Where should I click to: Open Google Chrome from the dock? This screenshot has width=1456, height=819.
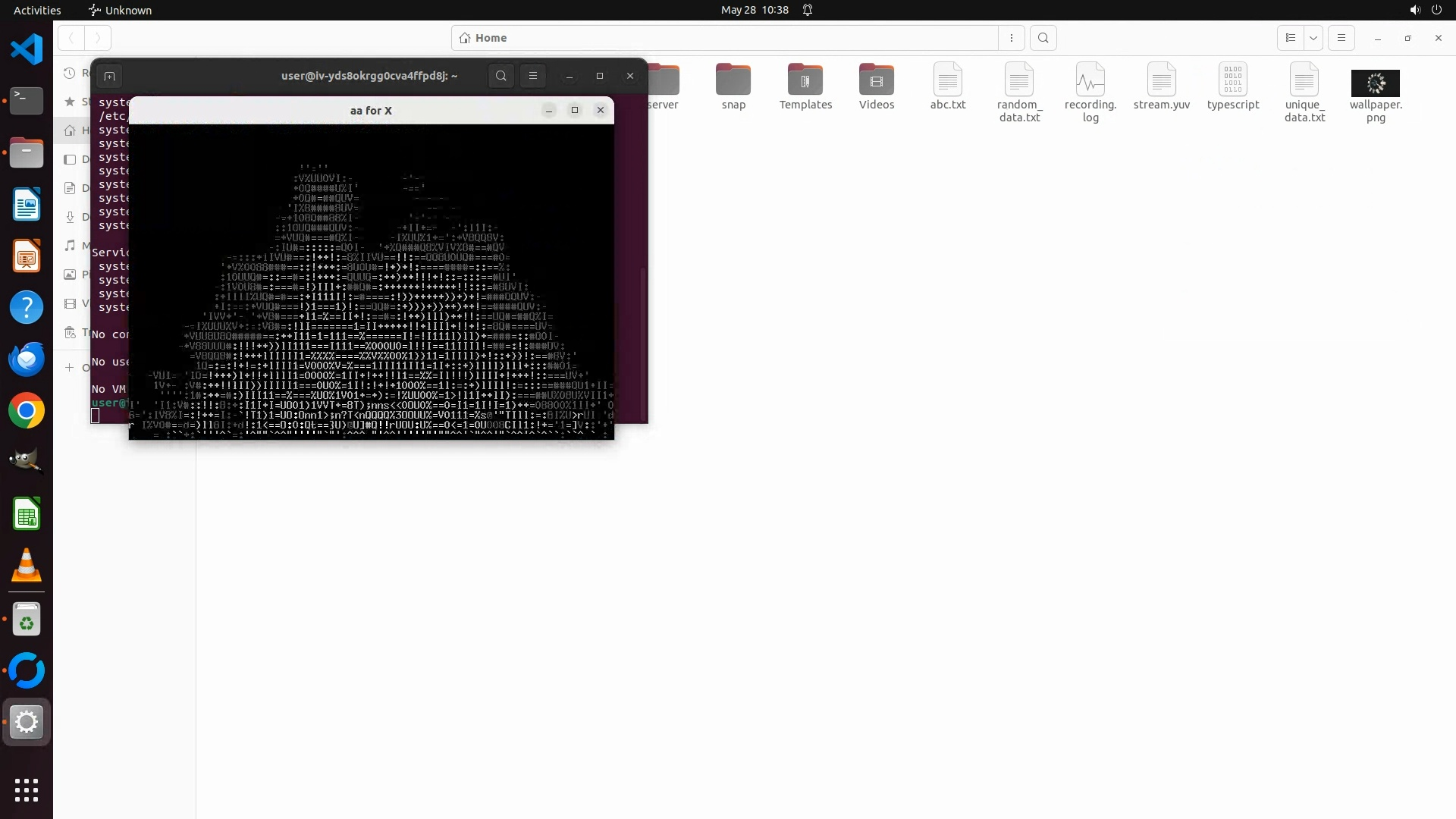tap(27, 411)
